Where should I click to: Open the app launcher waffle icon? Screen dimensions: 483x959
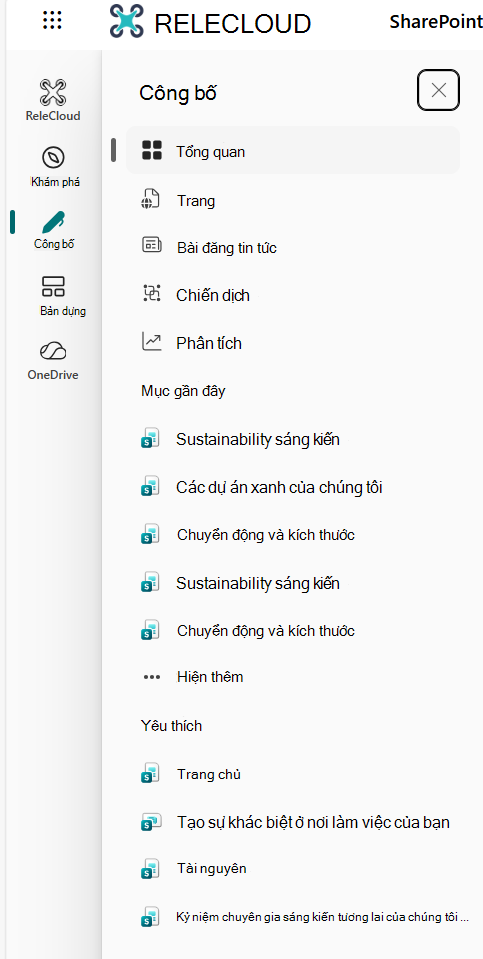coord(53,21)
